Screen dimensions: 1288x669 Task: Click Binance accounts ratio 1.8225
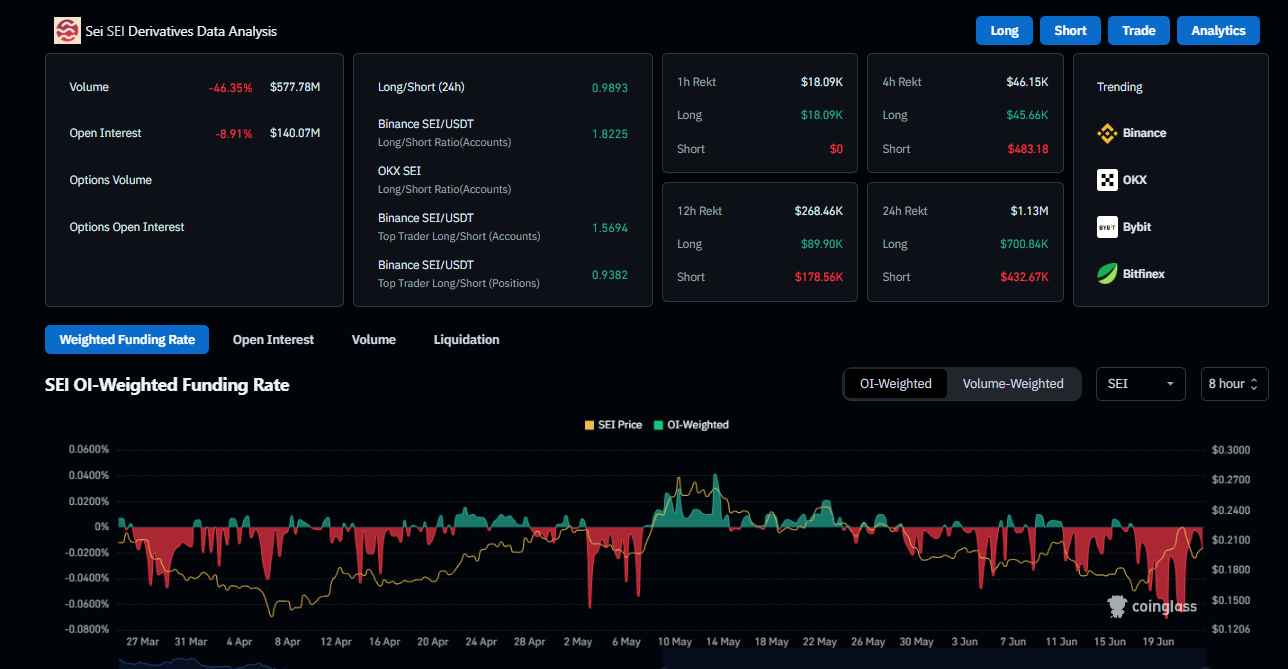[610, 134]
